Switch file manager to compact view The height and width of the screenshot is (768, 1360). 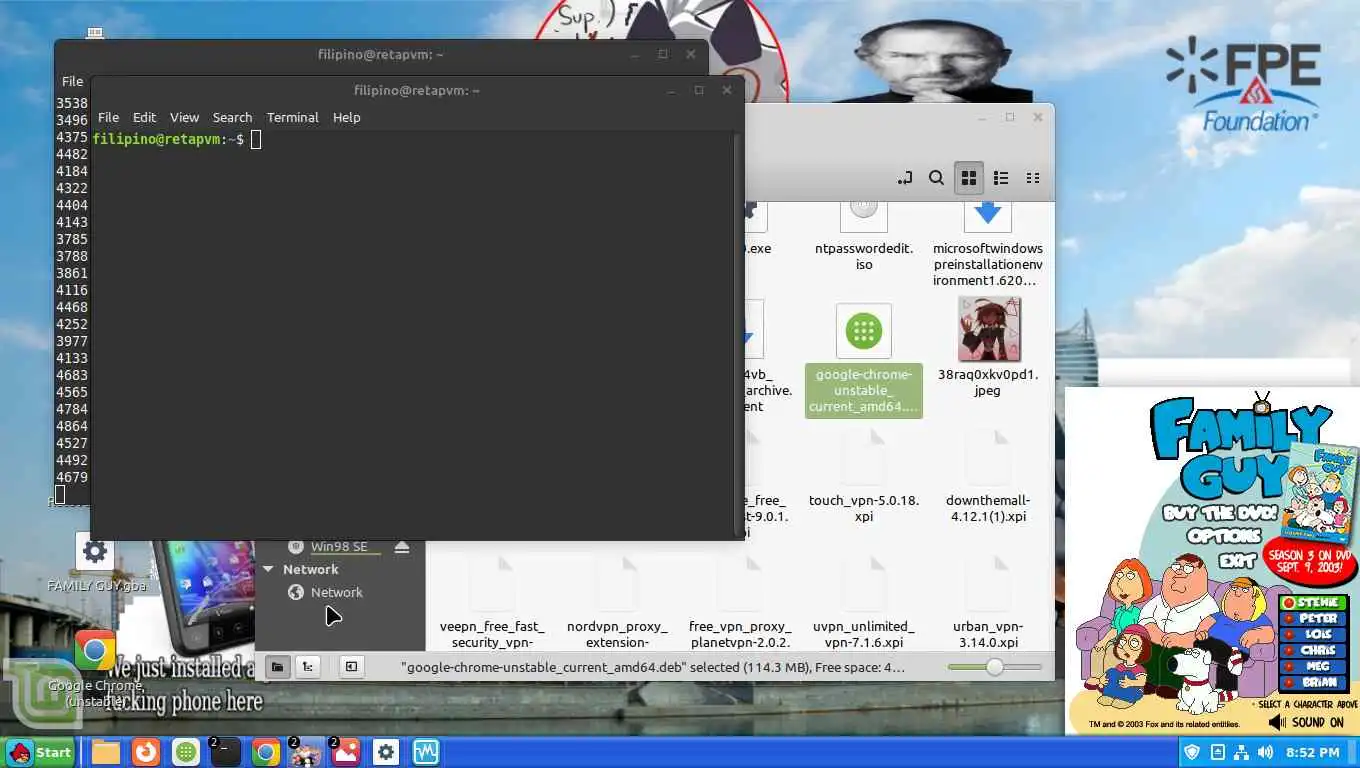(1033, 178)
